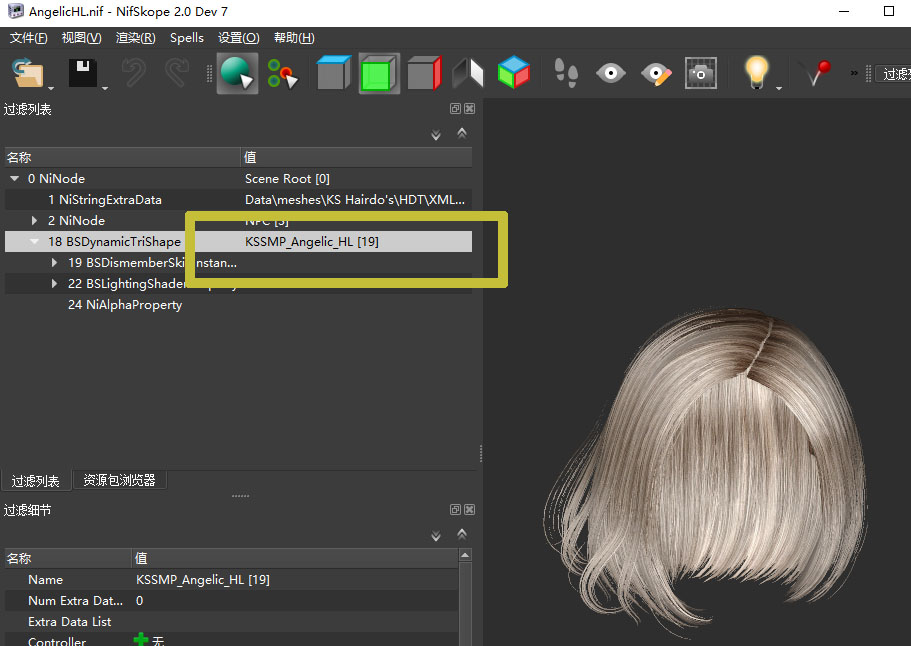
Task: Switch to Side view red cube
Action: (x=425, y=73)
